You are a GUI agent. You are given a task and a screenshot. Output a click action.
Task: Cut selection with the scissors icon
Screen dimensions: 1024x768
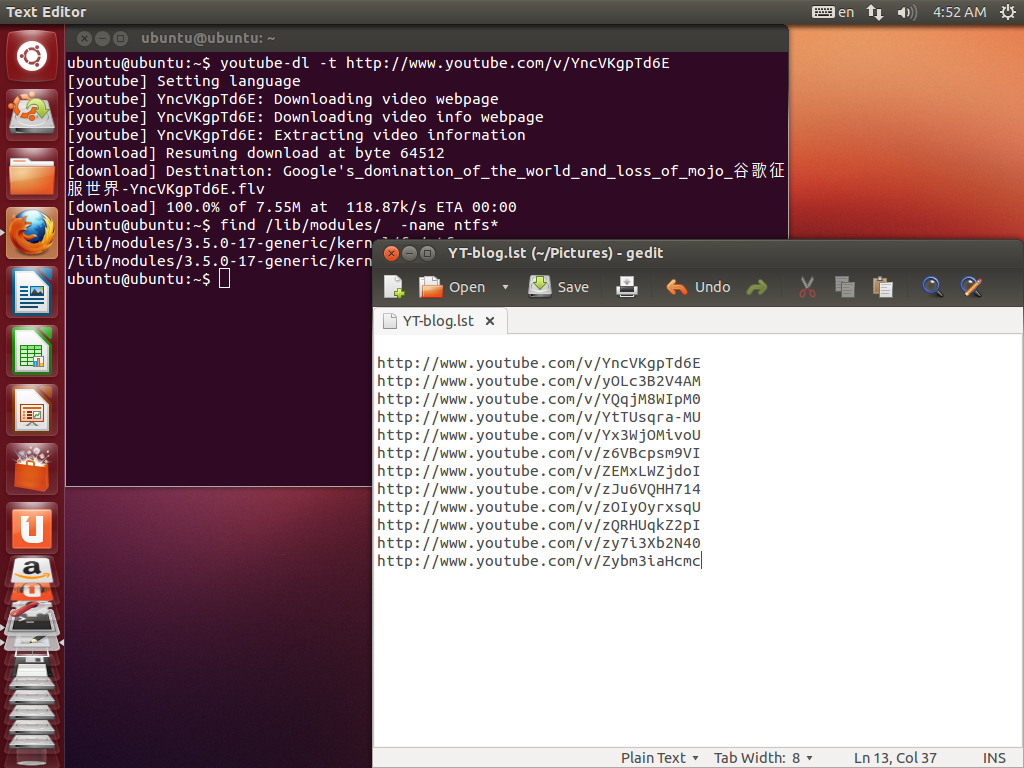tap(807, 287)
